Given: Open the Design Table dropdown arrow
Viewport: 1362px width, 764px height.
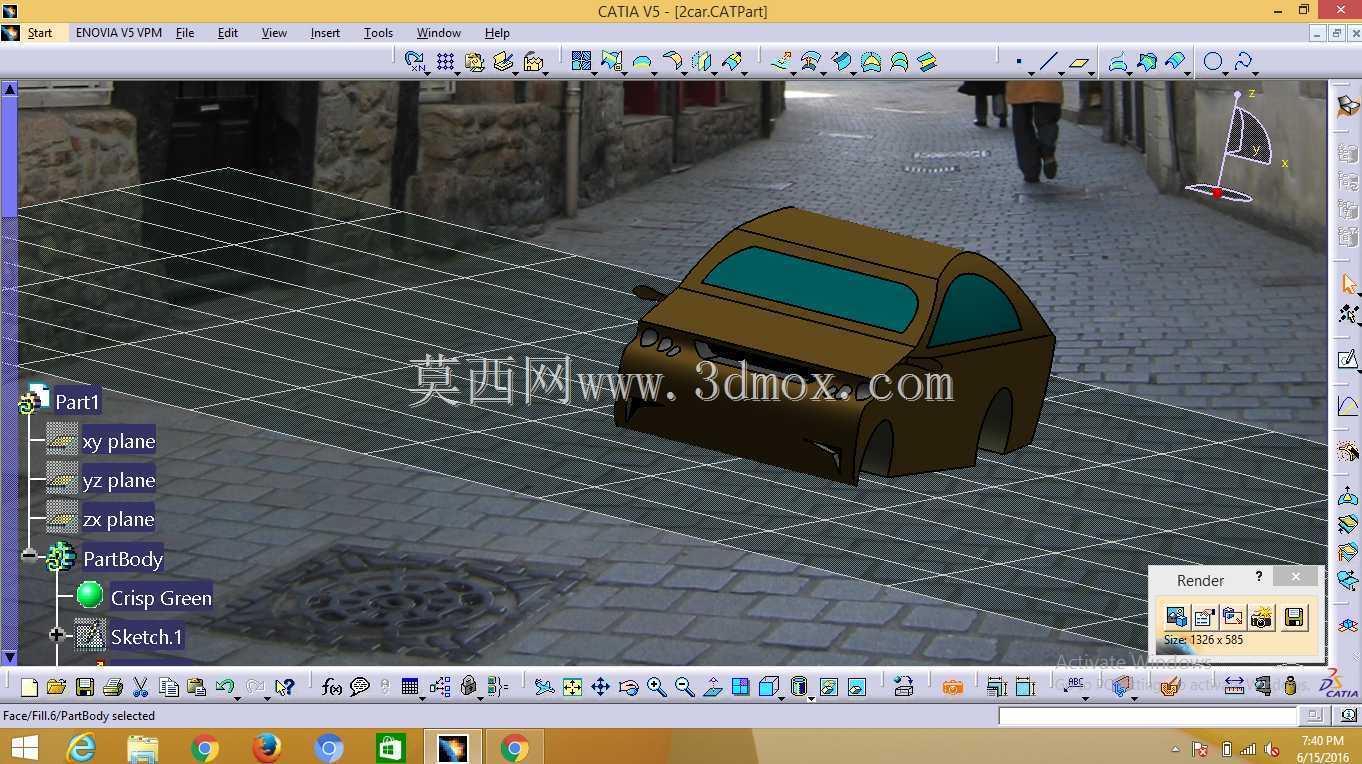Looking at the screenshot, I should pyautogui.click(x=421, y=697).
